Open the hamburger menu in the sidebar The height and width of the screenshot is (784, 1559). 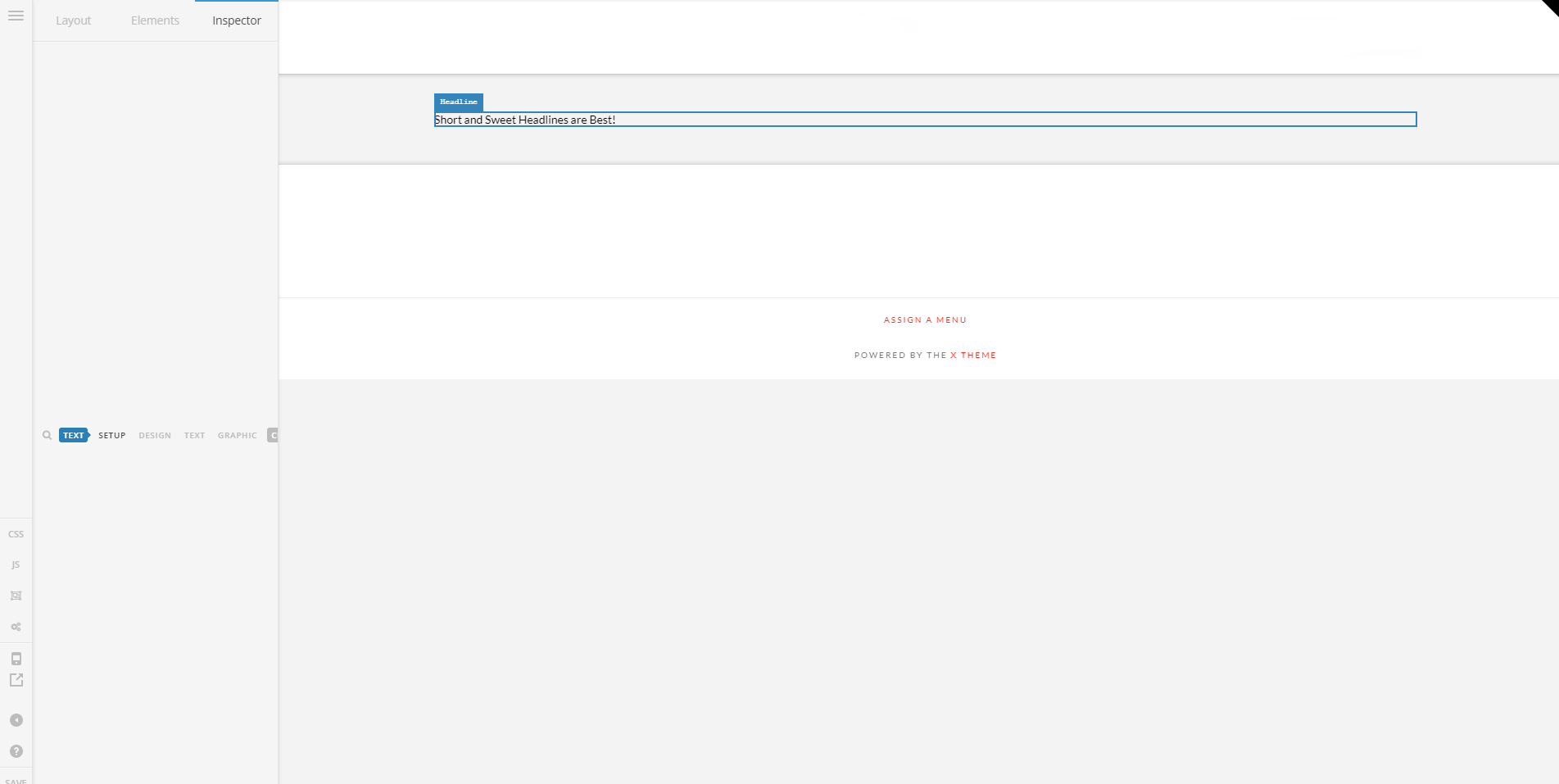[16, 16]
